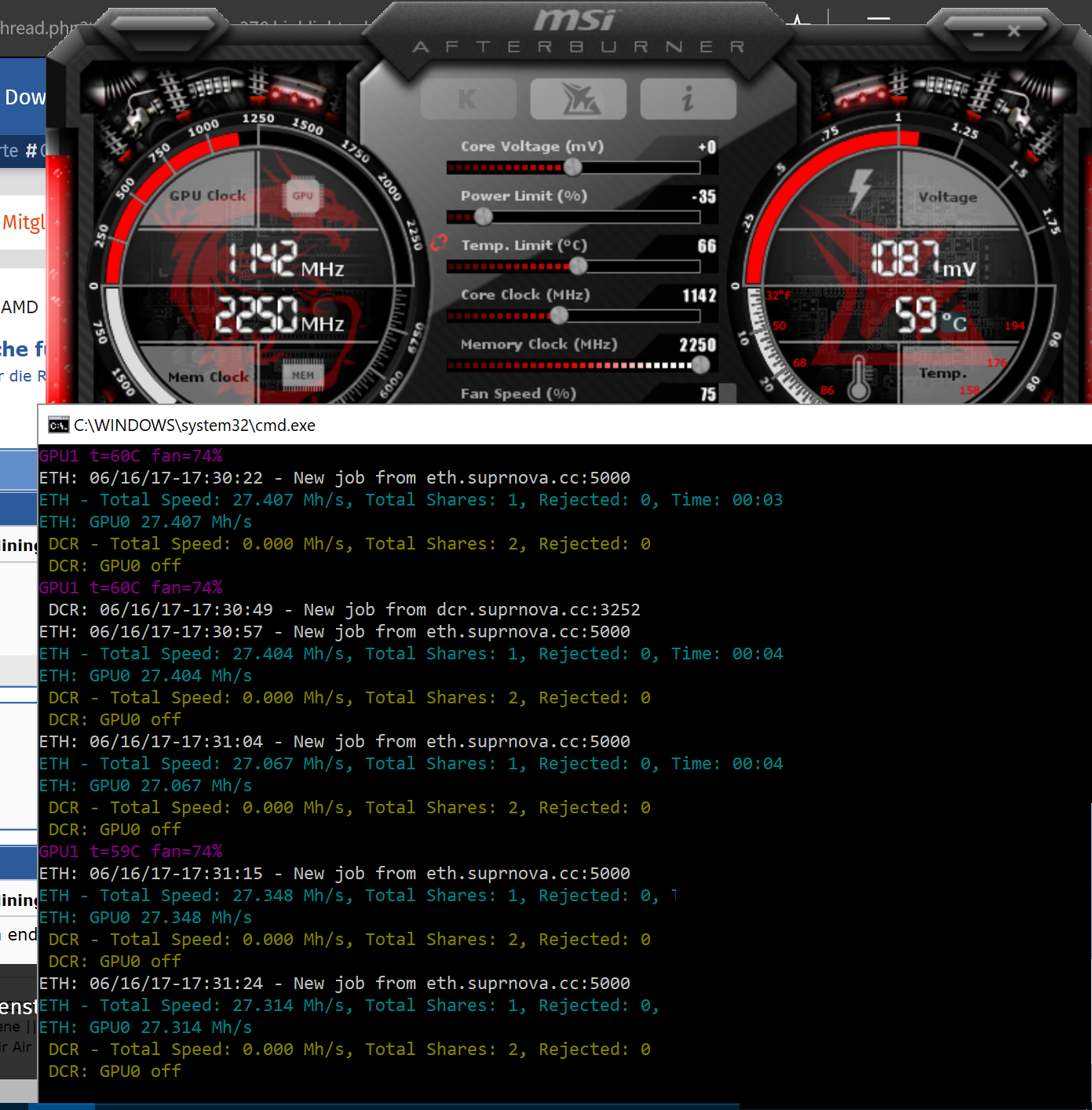Click the cmd.exe window title text
Screen dimensions: 1092x1110
[x=195, y=425]
